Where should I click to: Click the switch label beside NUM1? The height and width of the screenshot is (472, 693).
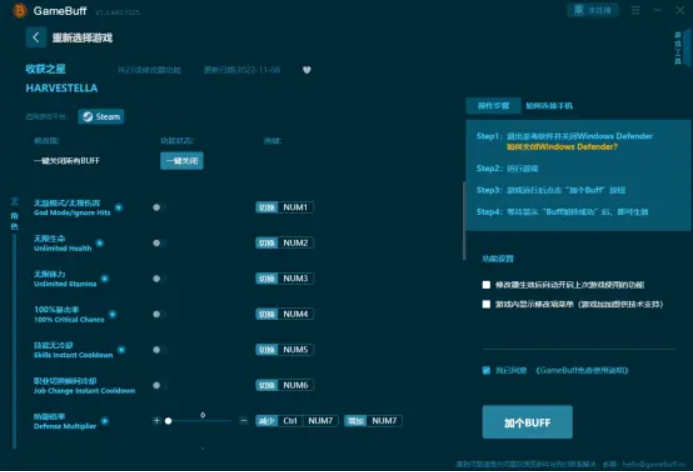tap(267, 207)
